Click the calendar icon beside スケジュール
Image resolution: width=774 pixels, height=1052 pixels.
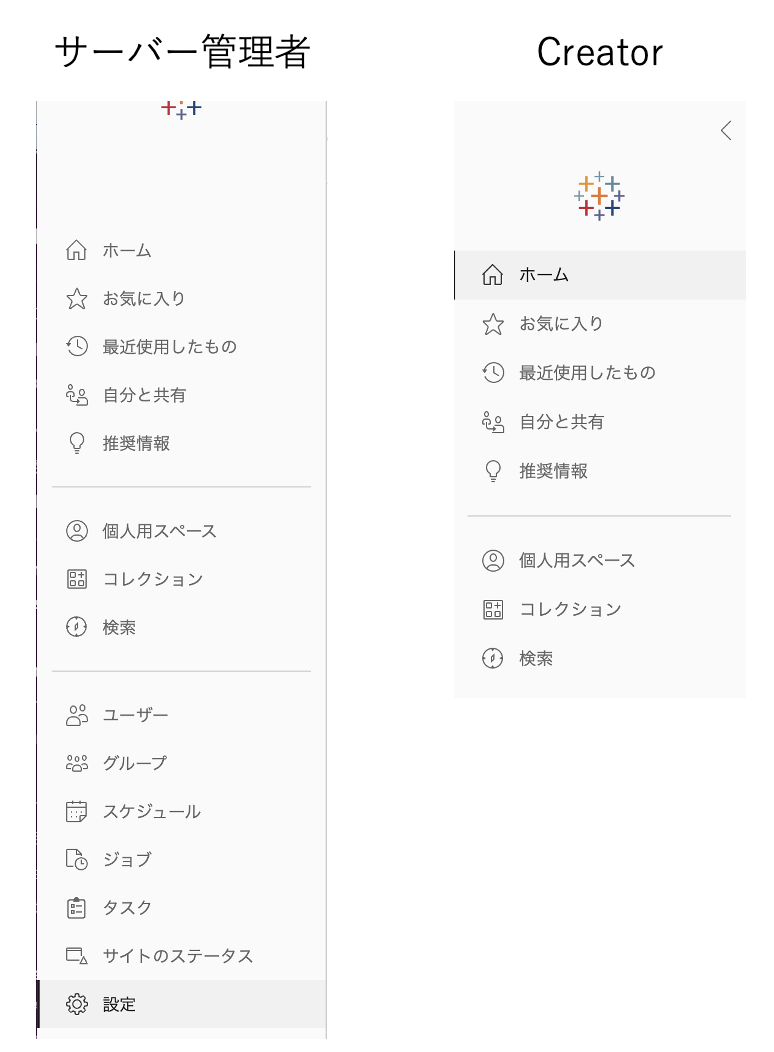point(77,812)
